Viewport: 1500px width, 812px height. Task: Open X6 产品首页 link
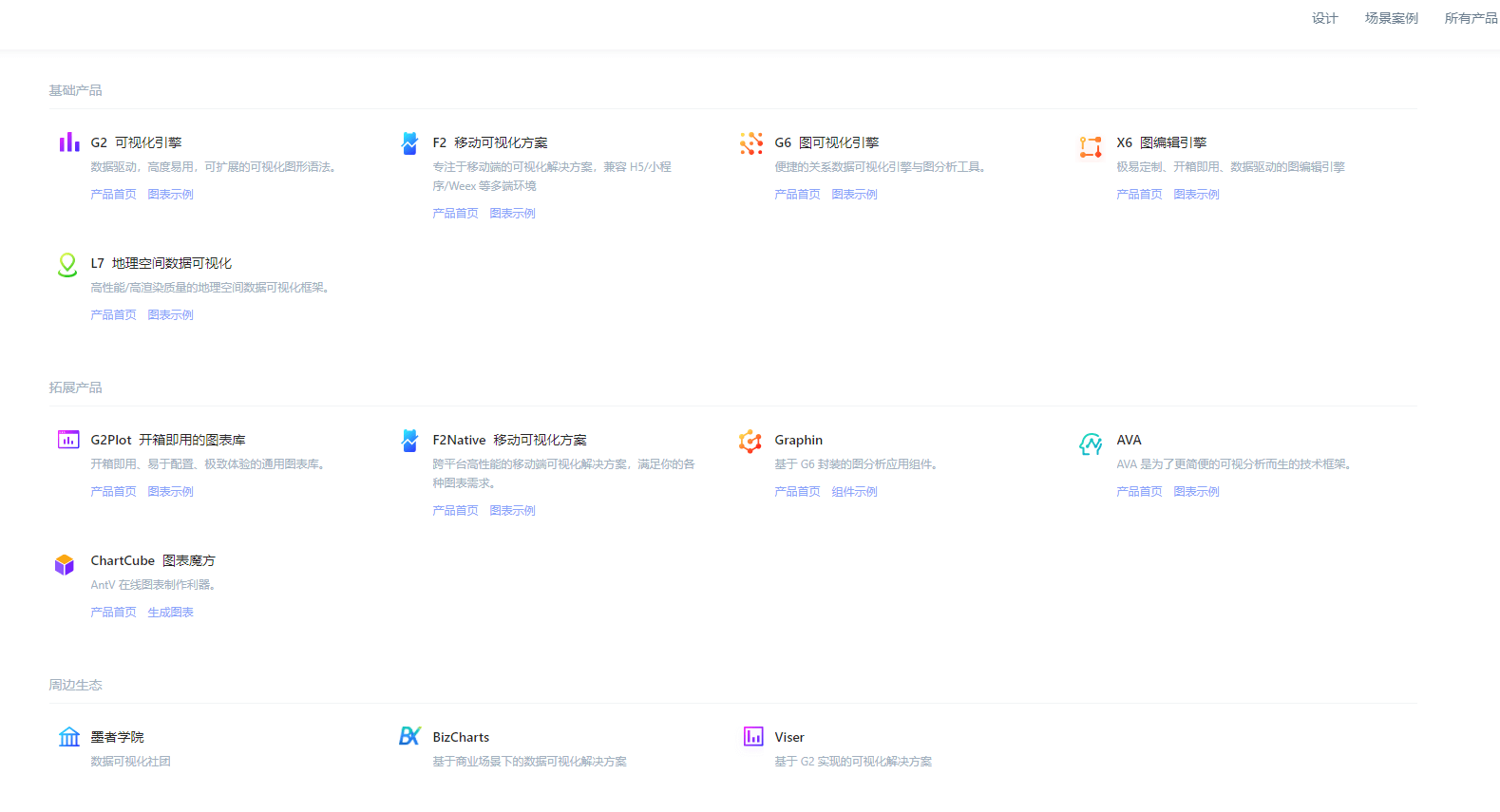[1139, 194]
